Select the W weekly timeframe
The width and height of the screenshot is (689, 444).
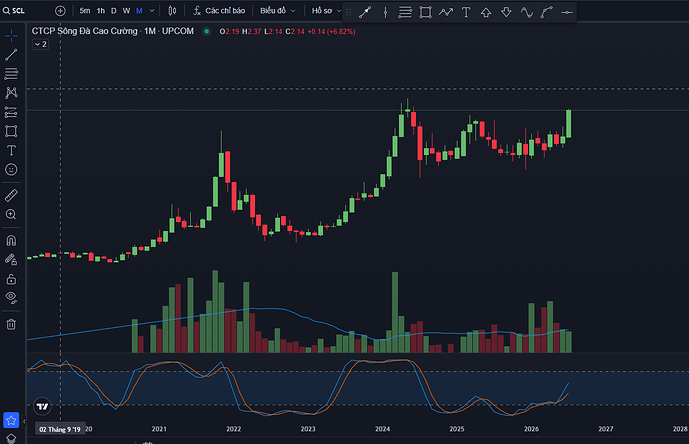(126, 11)
